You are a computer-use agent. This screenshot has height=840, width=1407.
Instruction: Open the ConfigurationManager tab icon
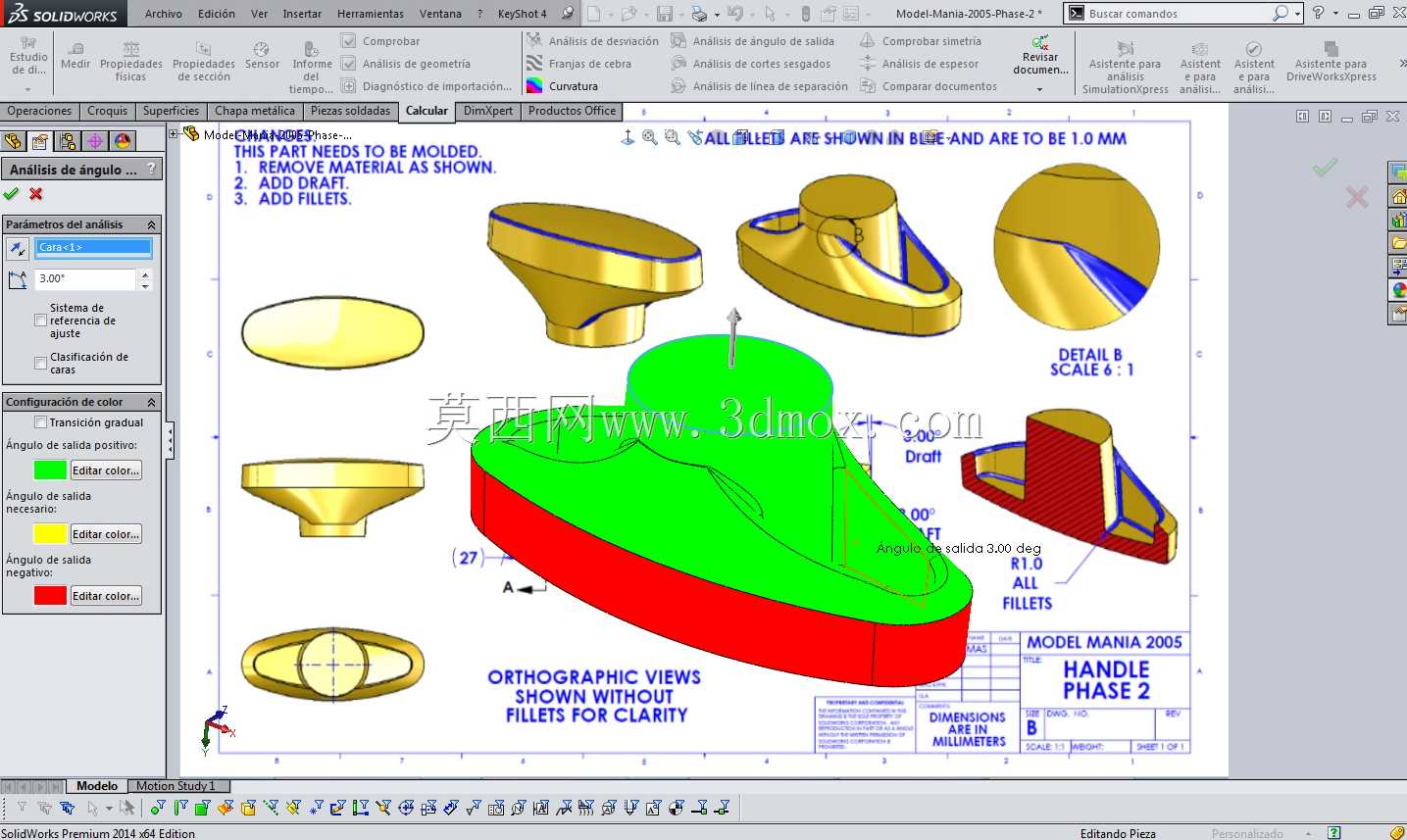pos(68,141)
